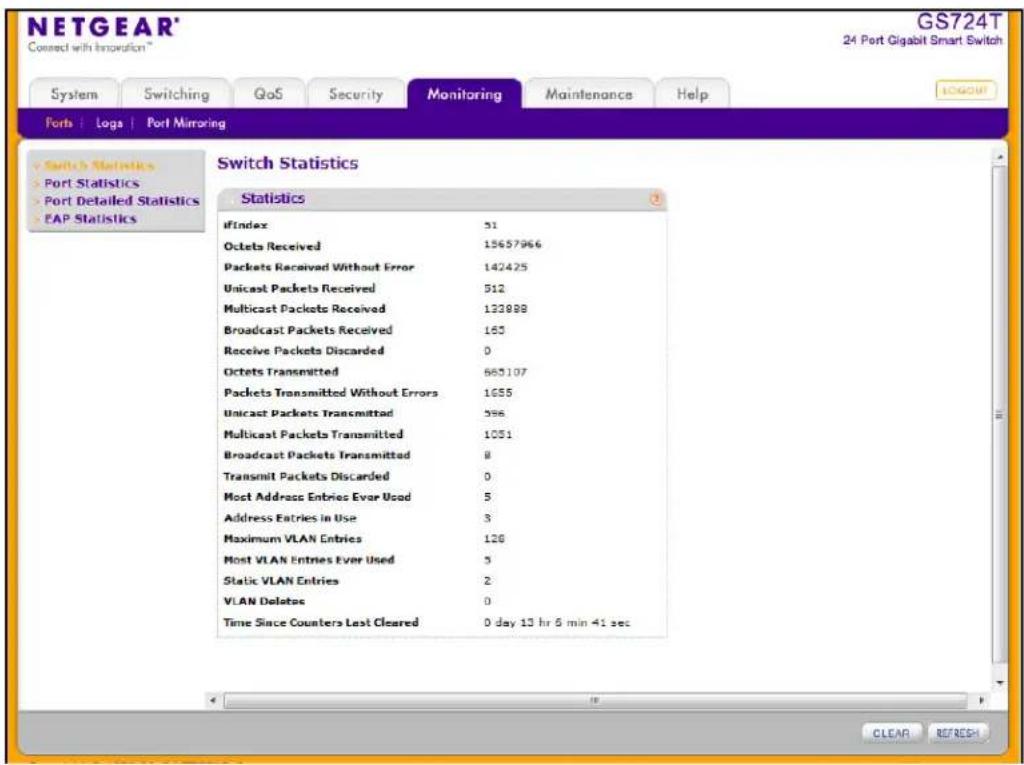Click the vertical scrollbar up arrow

(x=1000, y=157)
